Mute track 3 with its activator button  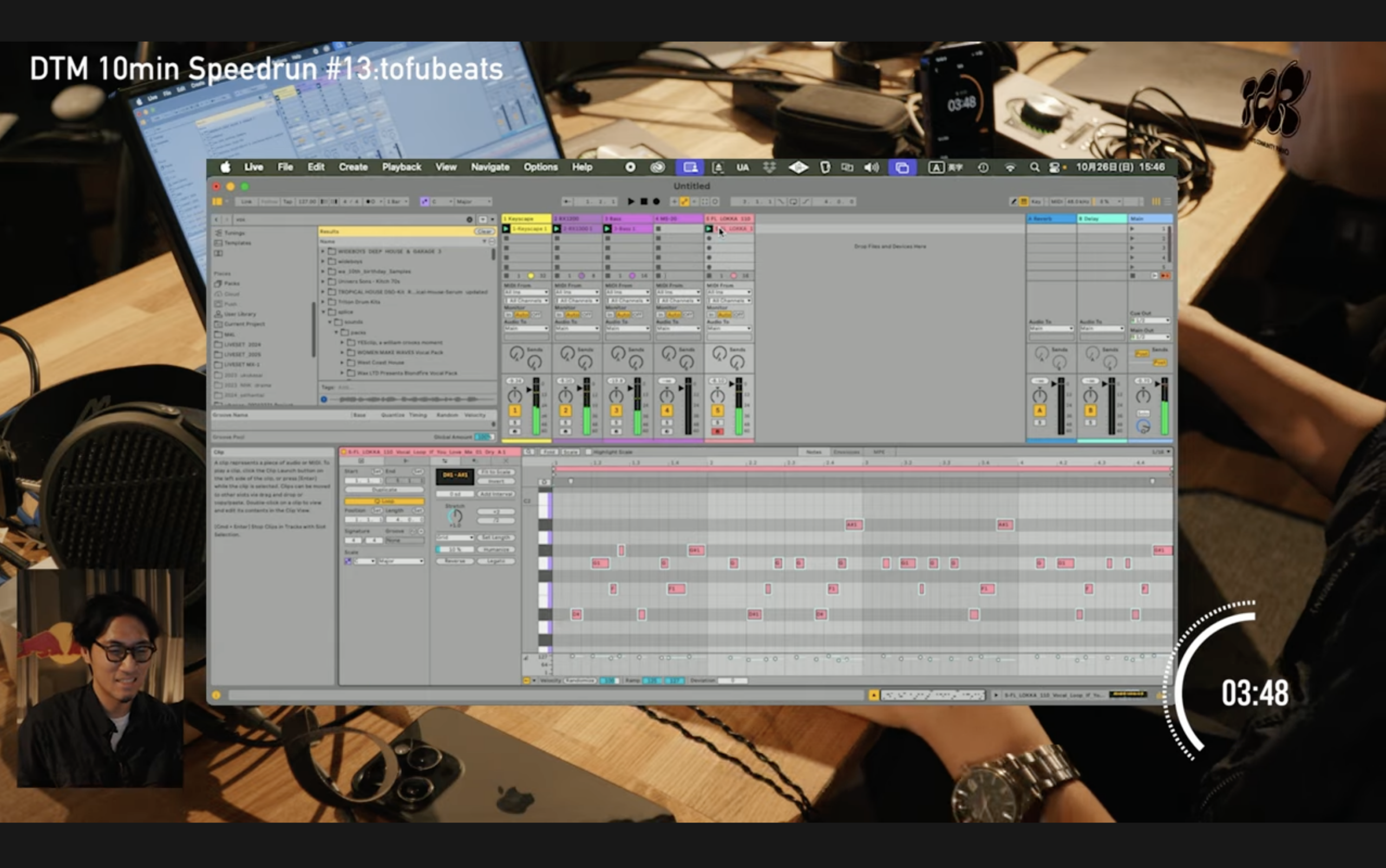coord(616,410)
